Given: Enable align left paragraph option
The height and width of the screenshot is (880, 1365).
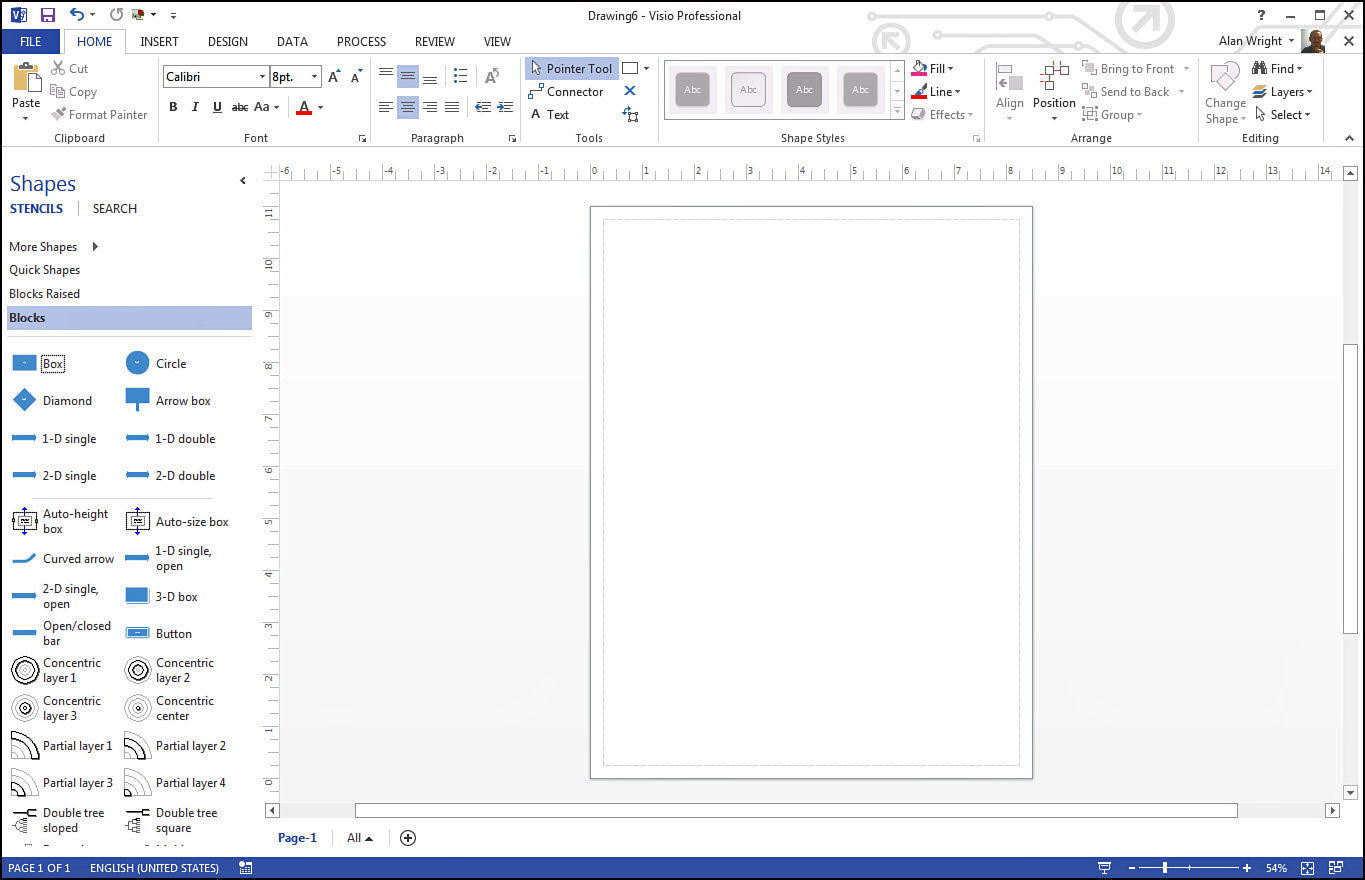Looking at the screenshot, I should pyautogui.click(x=386, y=107).
